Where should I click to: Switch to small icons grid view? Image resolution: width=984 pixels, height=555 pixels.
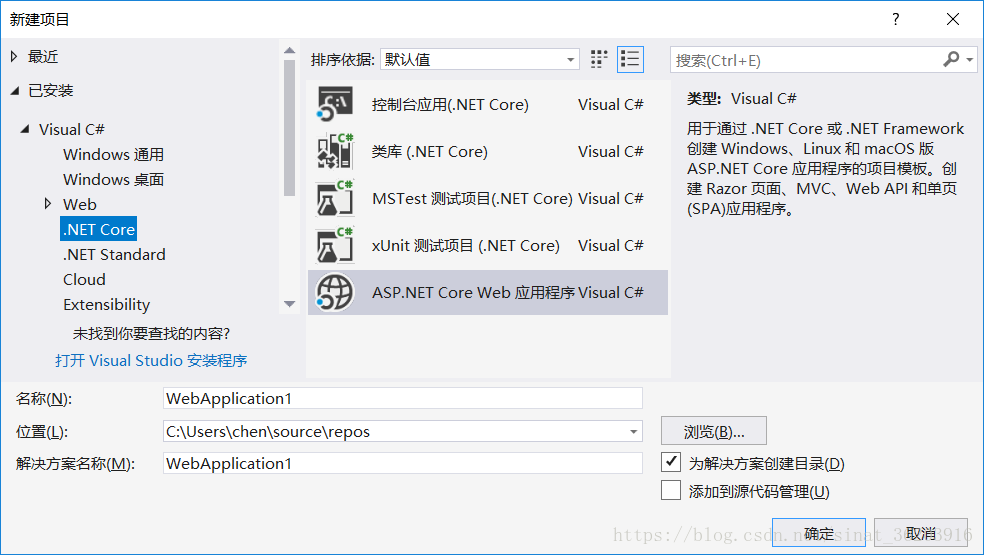point(599,60)
